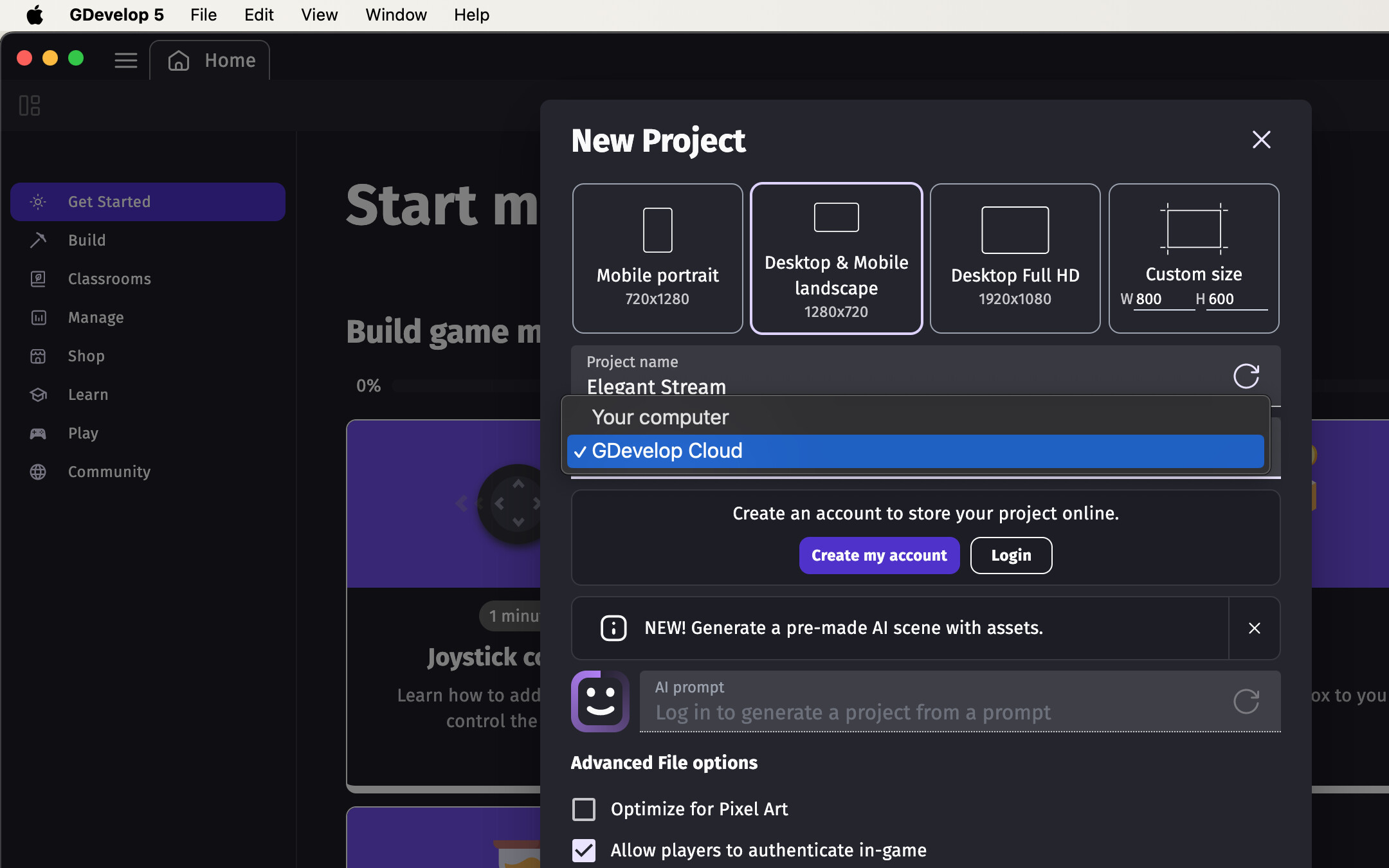Screen dimensions: 1389x868
Task: Click the Create my account button
Action: 879,556
